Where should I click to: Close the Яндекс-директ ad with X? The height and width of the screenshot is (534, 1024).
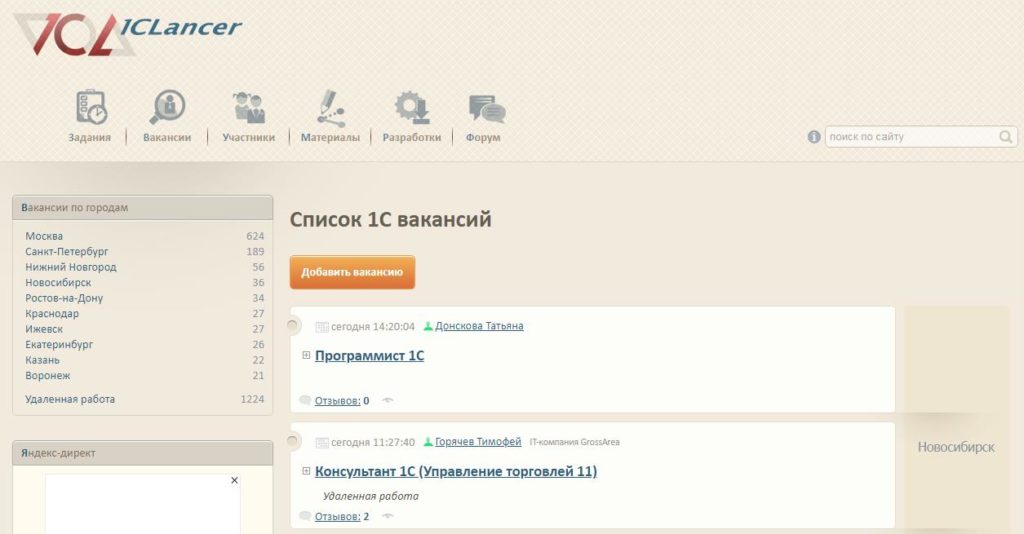point(234,480)
